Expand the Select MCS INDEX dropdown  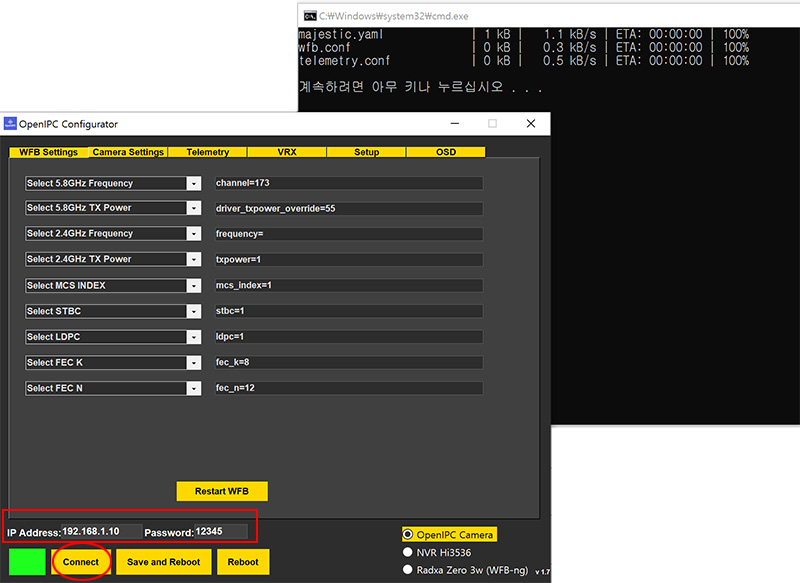point(194,285)
